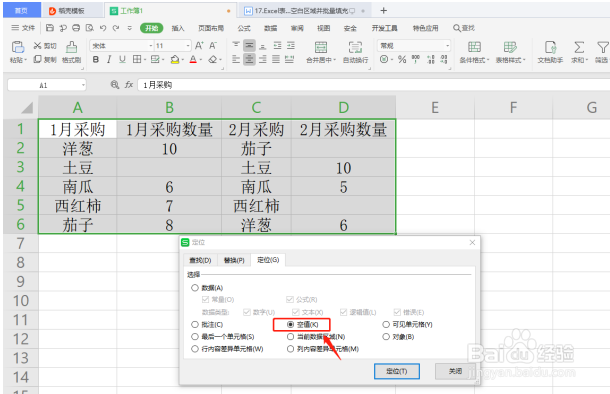Viewport: 610px width, 394px height.
Task: Click the fx insert function icon
Action: click(129, 84)
